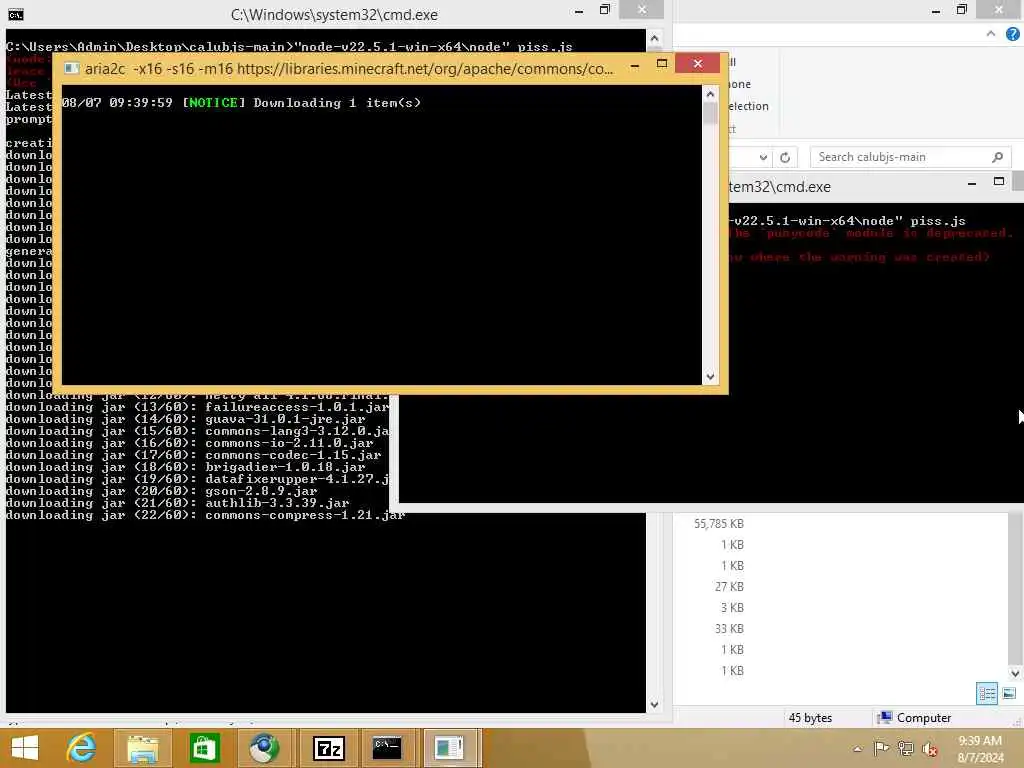This screenshot has width=1024, height=768.
Task: Click the 27 KB file size entry
Action: [x=729, y=586]
